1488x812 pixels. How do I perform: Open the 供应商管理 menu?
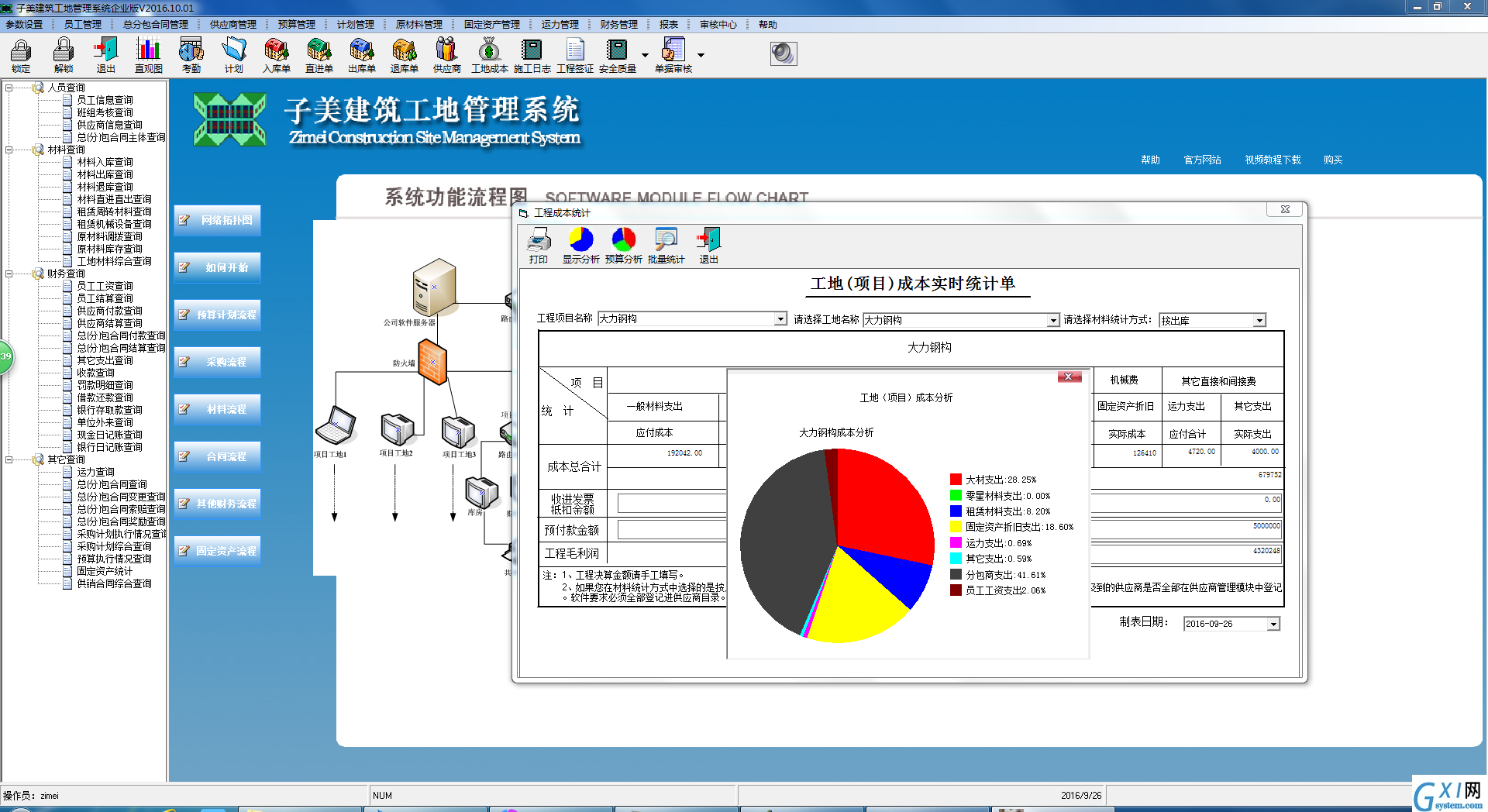click(233, 25)
